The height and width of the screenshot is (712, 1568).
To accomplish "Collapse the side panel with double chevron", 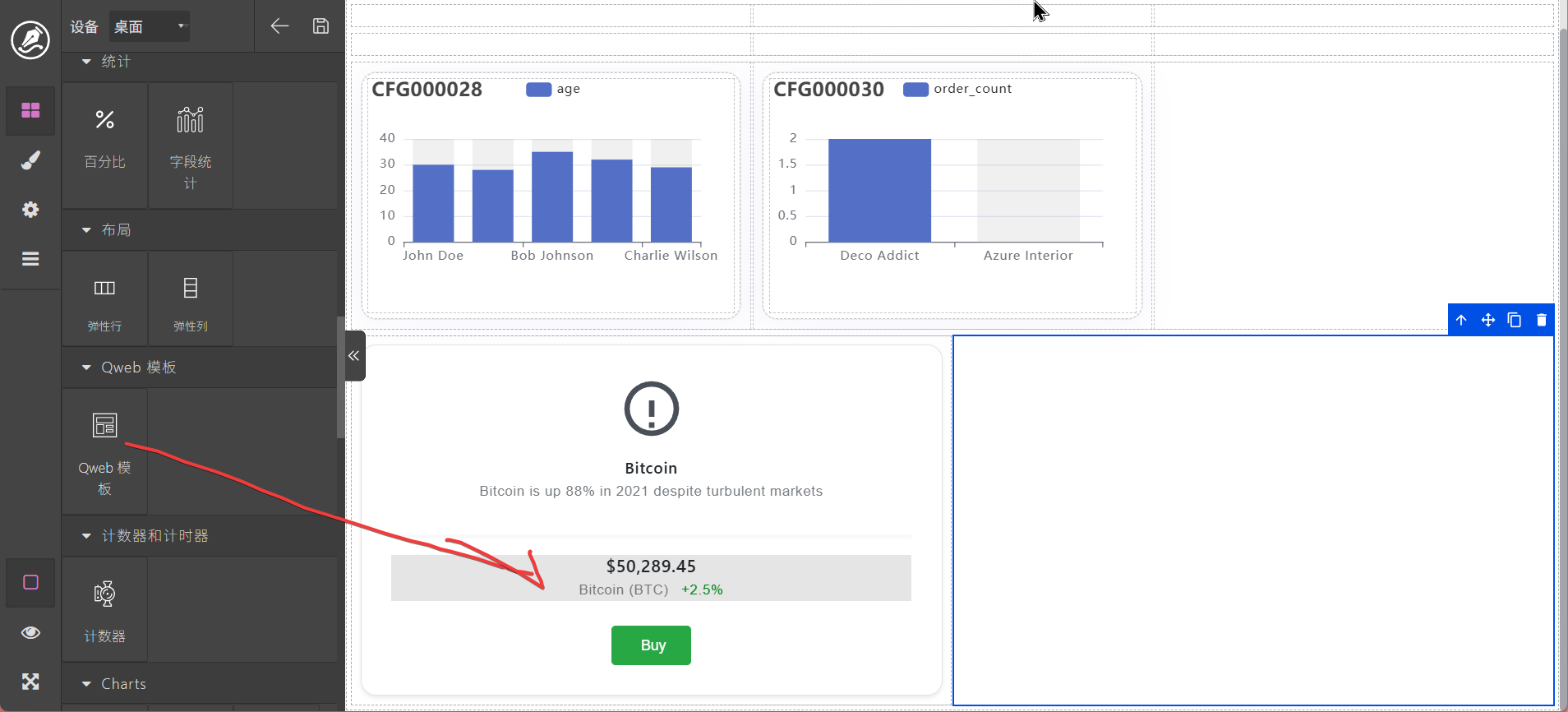I will click(x=354, y=356).
